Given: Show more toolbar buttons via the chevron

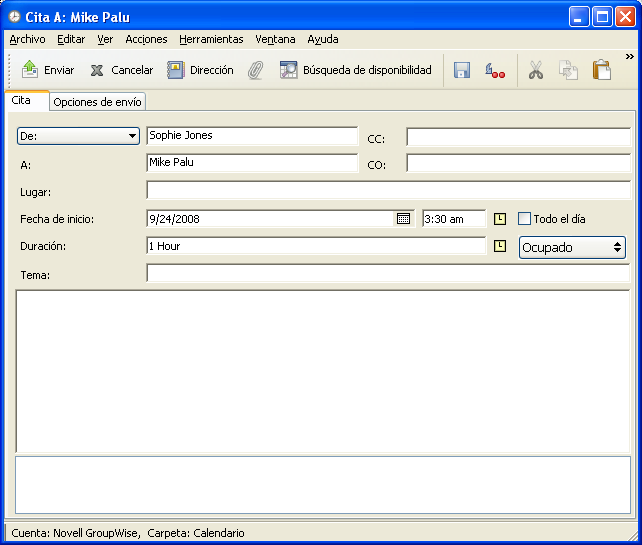Looking at the screenshot, I should tap(629, 57).
